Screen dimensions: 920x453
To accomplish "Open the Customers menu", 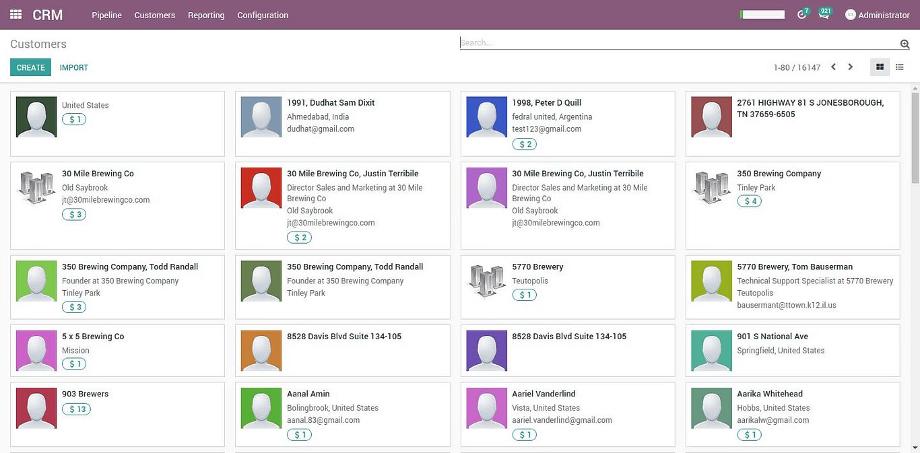I will point(154,15).
